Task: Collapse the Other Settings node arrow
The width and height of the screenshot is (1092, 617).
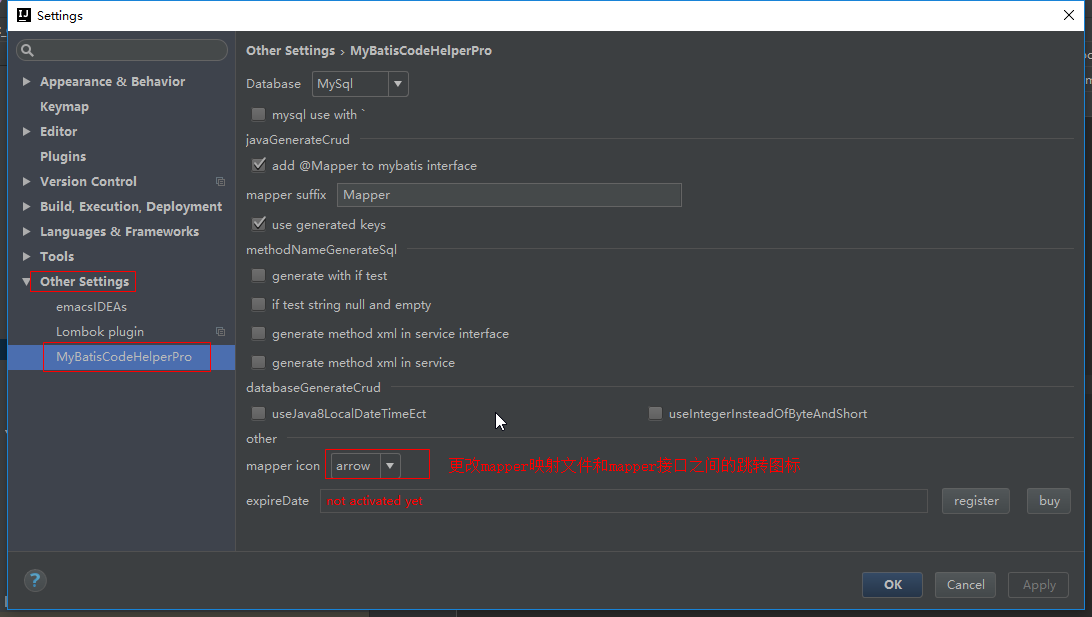Action: point(26,281)
